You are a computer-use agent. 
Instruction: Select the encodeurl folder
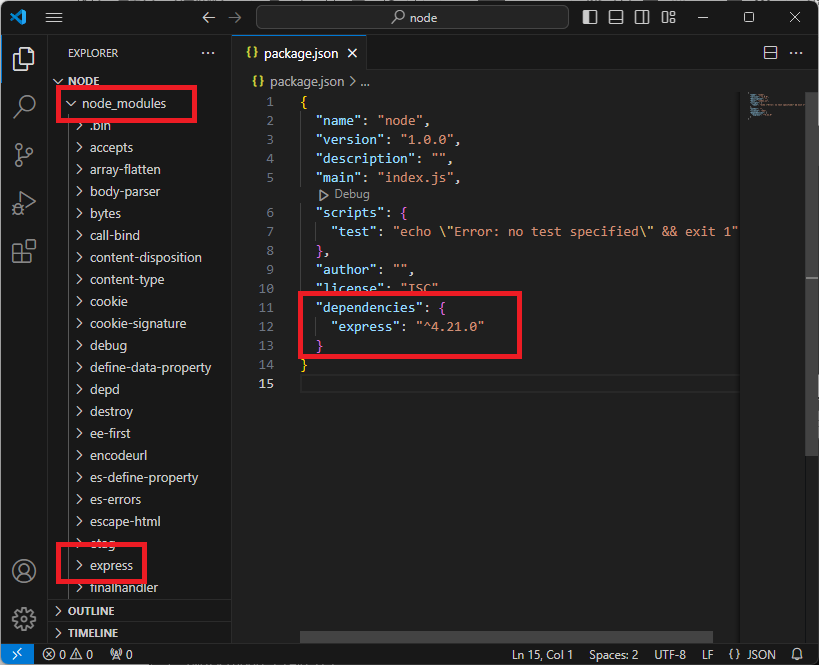(x=118, y=456)
